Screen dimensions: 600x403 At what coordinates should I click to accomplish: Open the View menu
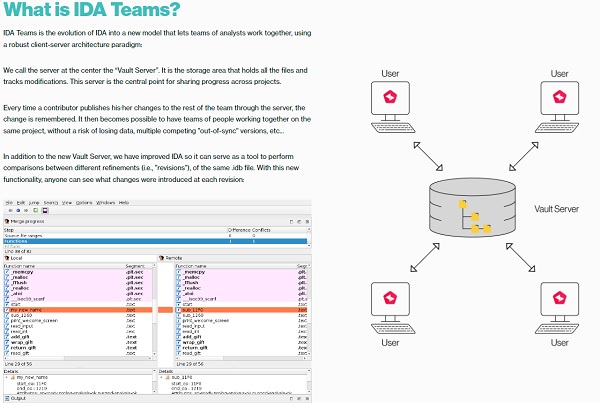(67, 202)
